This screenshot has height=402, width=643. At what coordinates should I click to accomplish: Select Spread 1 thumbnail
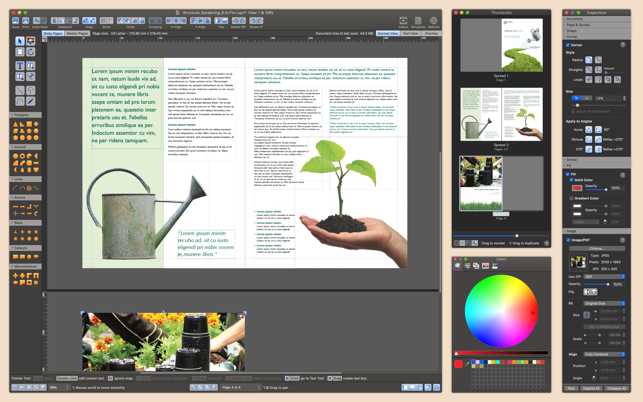(x=501, y=45)
